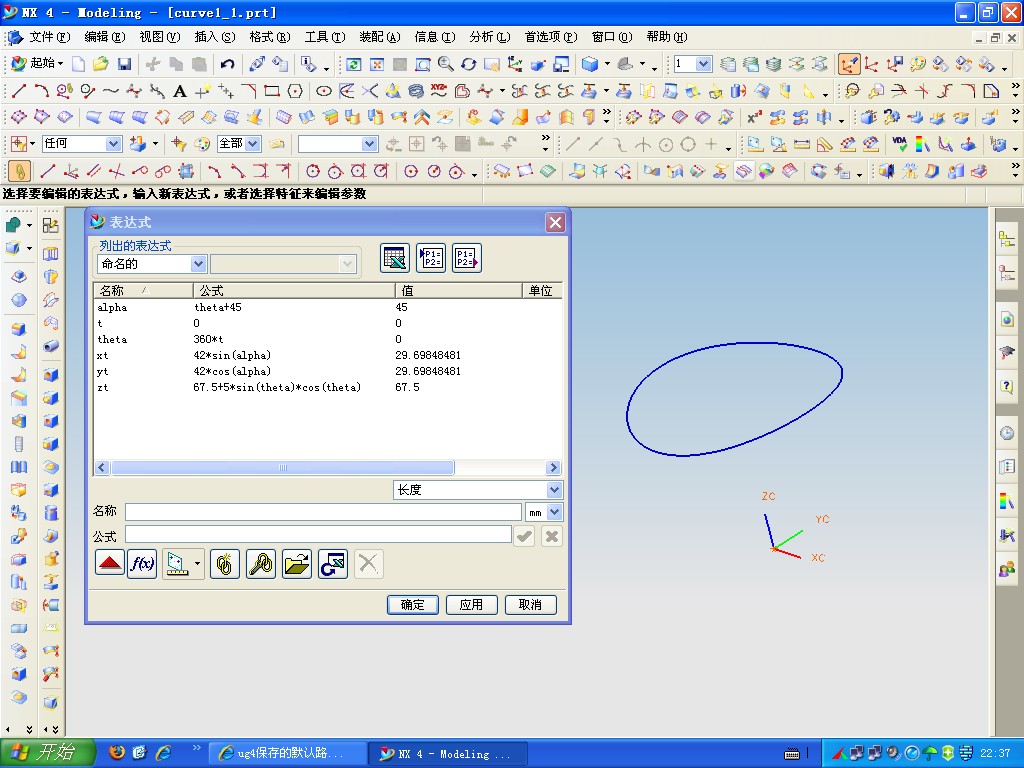
Task: Click the green checkmark to accept the formula
Action: 524,536
